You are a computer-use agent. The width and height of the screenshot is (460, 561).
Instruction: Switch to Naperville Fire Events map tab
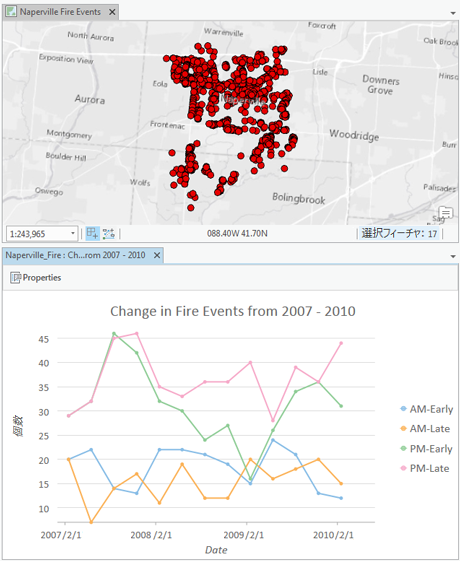click(x=60, y=12)
